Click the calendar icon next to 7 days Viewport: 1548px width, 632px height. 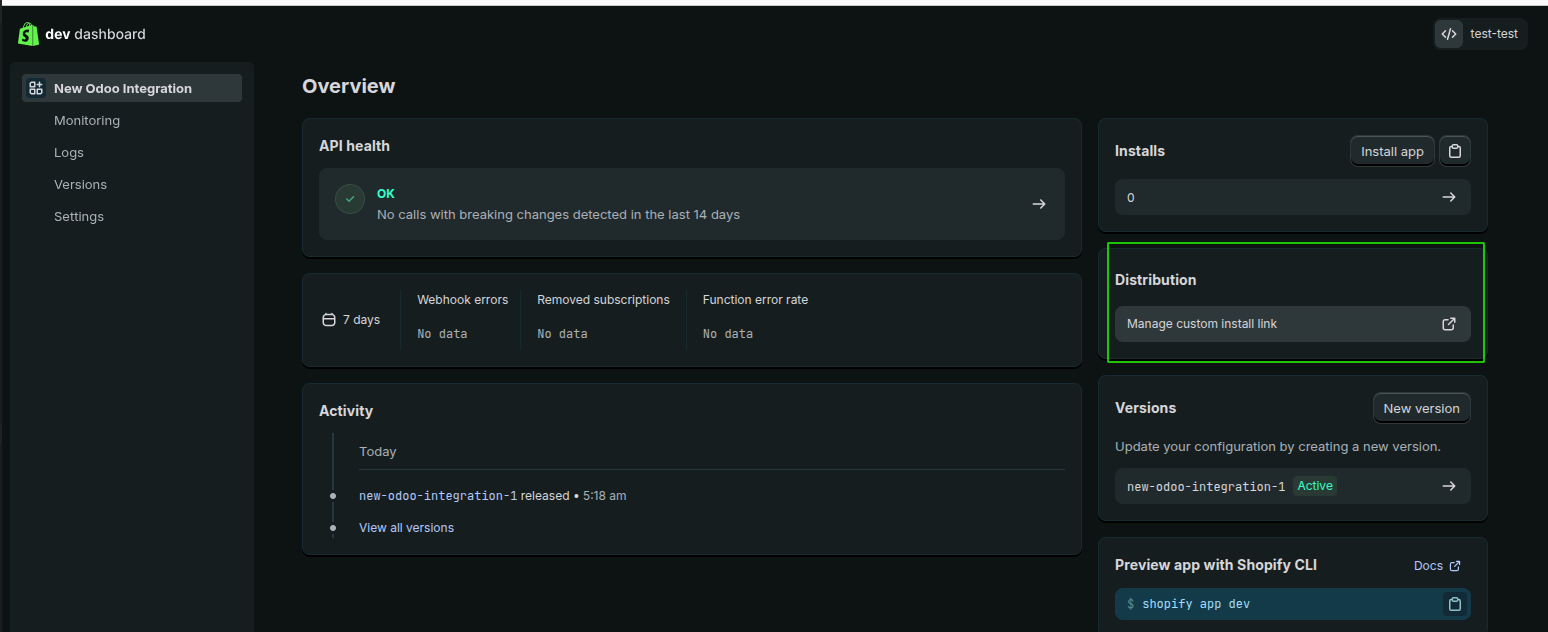(x=328, y=319)
